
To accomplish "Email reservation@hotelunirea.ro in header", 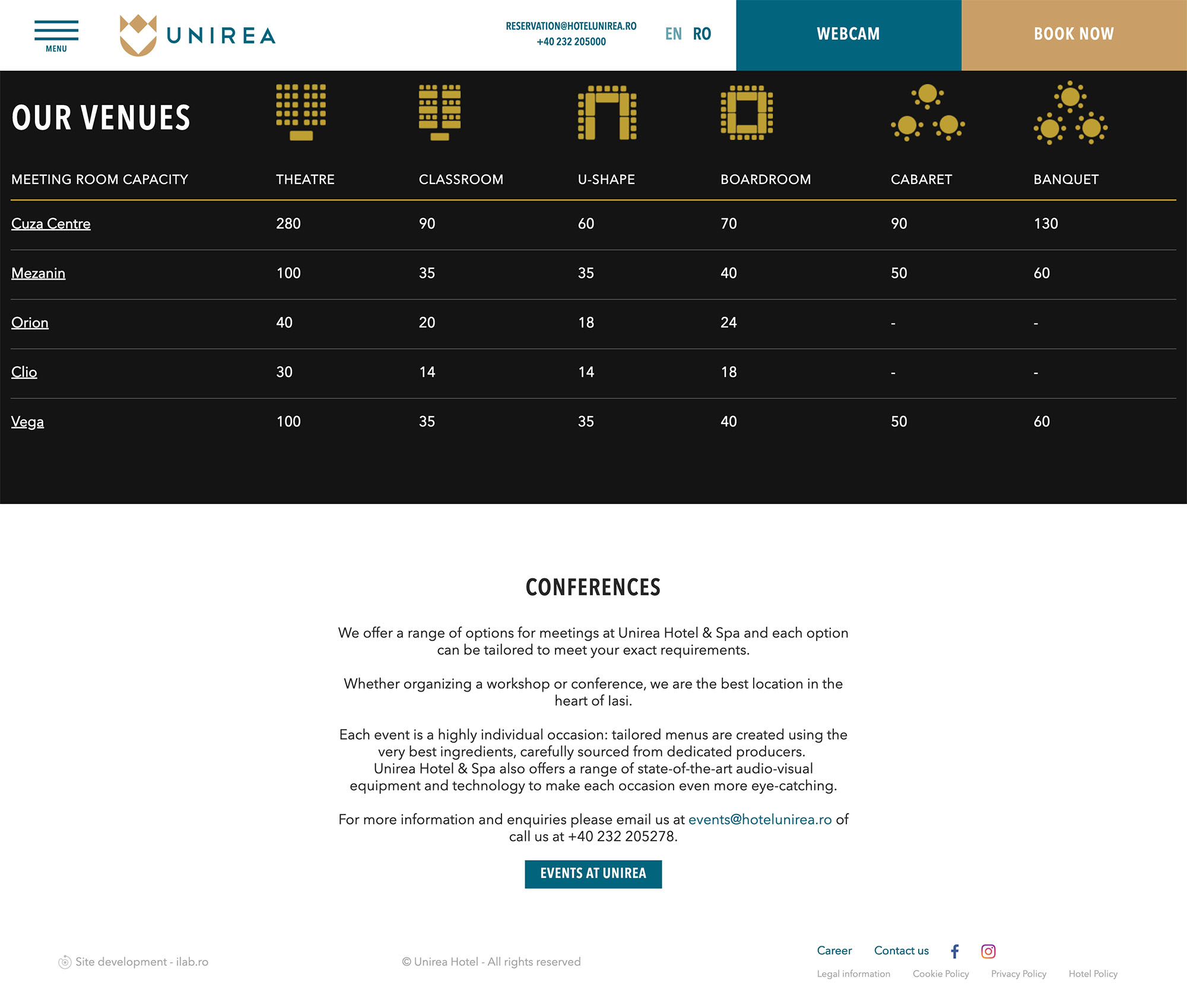I will click(571, 26).
